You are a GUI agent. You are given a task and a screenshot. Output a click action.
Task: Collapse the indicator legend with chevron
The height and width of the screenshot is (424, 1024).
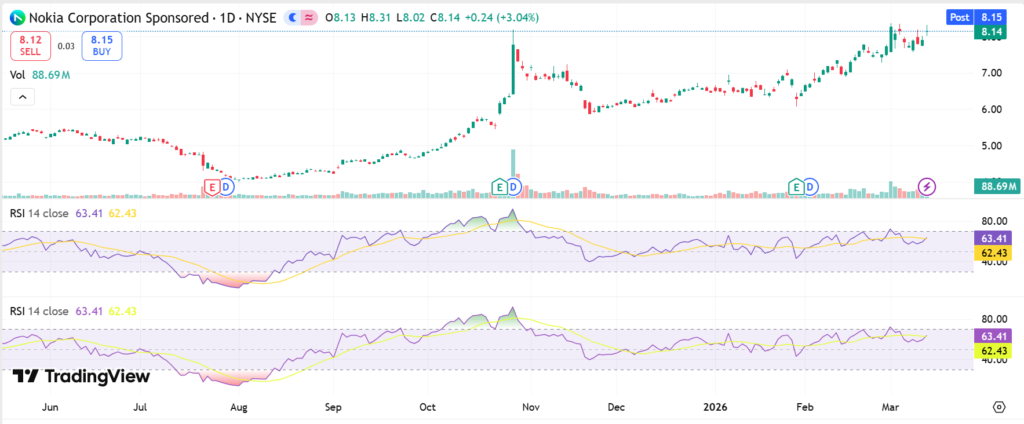[20, 97]
